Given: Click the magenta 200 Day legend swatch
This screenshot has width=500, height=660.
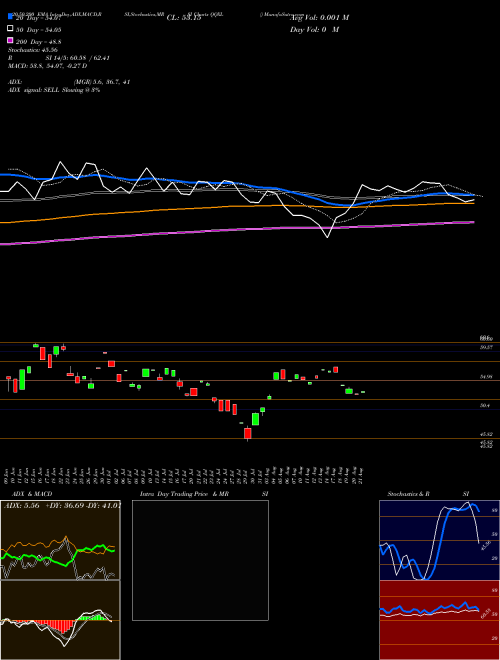Looking at the screenshot, I should [10, 41].
